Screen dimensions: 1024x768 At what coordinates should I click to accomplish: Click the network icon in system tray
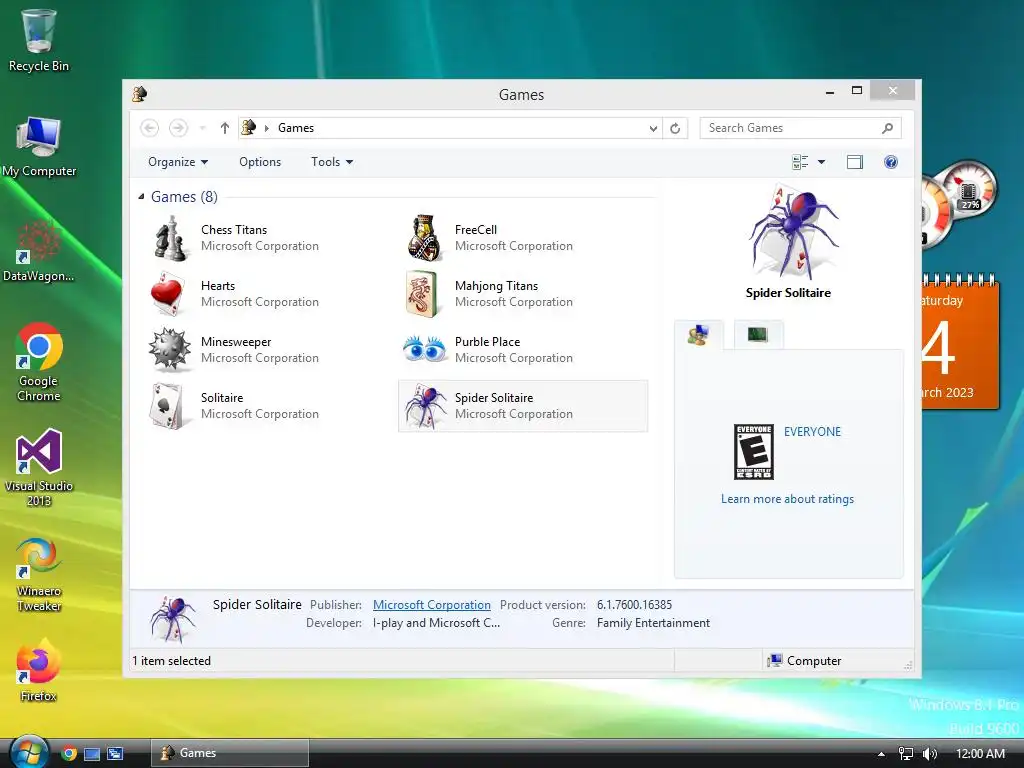pos(906,754)
